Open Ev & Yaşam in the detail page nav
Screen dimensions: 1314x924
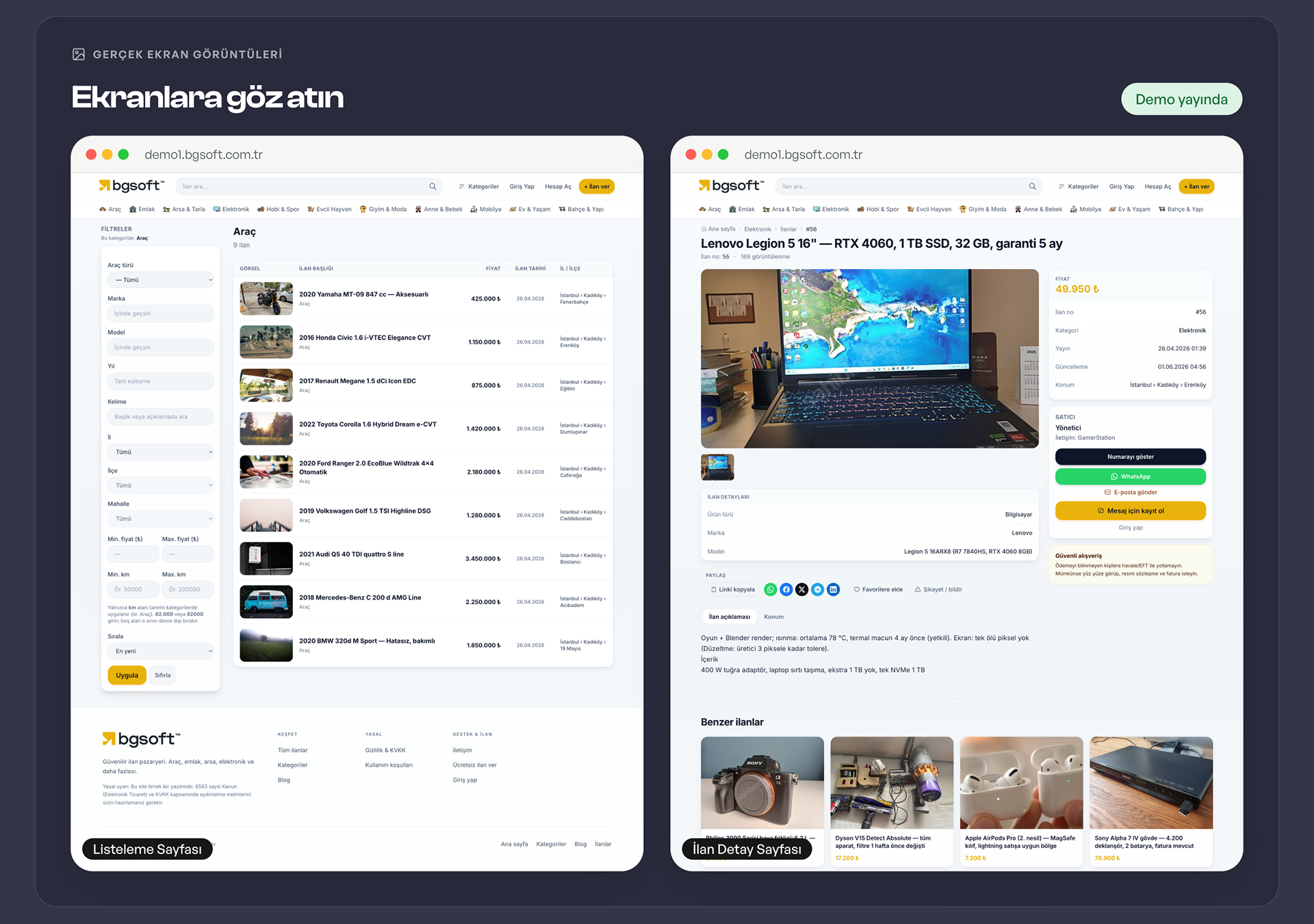(x=1130, y=209)
